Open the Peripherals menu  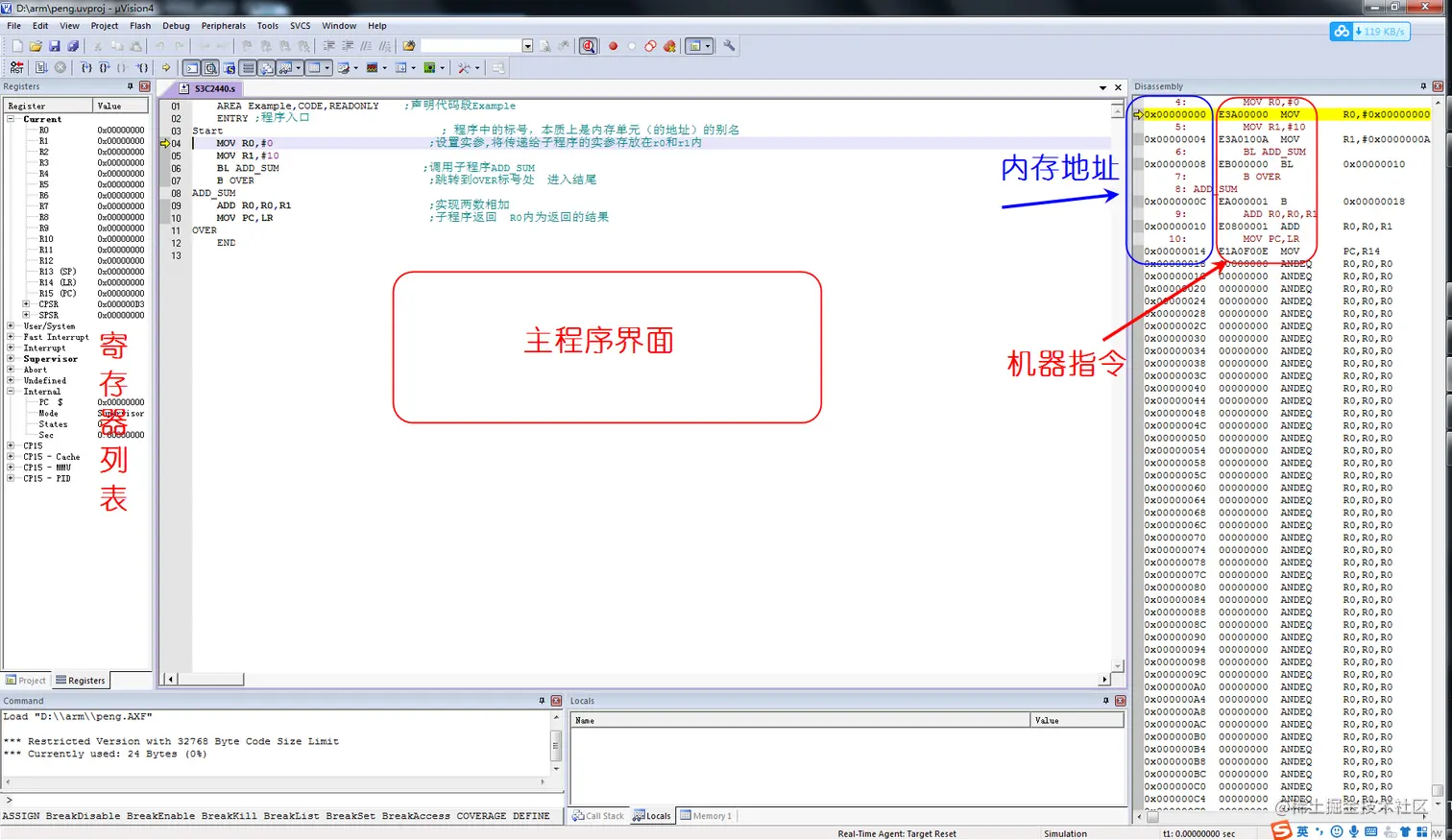(224, 26)
